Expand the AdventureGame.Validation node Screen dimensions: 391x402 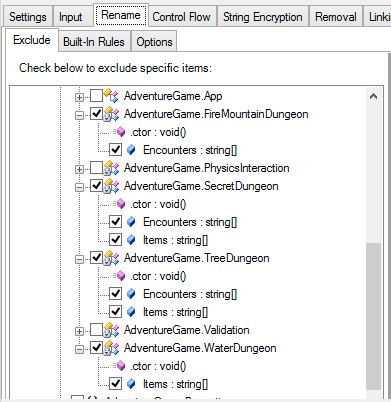click(79, 331)
